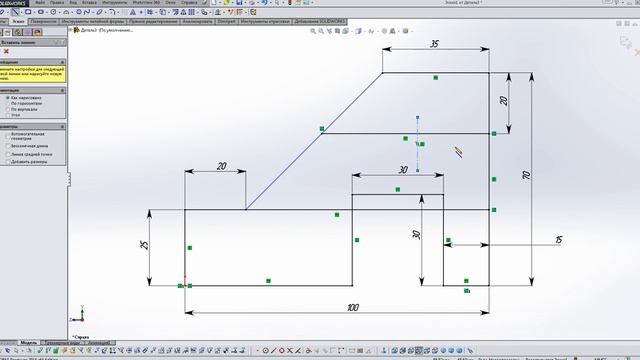Enable 'Добавить размеры' checkbox
640x360 pixels.
tap(8, 162)
